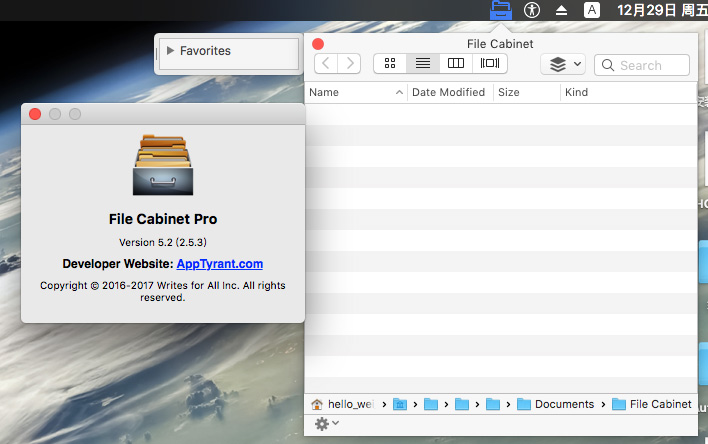Viewport: 708px width, 444px height.
Task: Click the File Cabinet Pro drawer icon
Action: click(163, 165)
